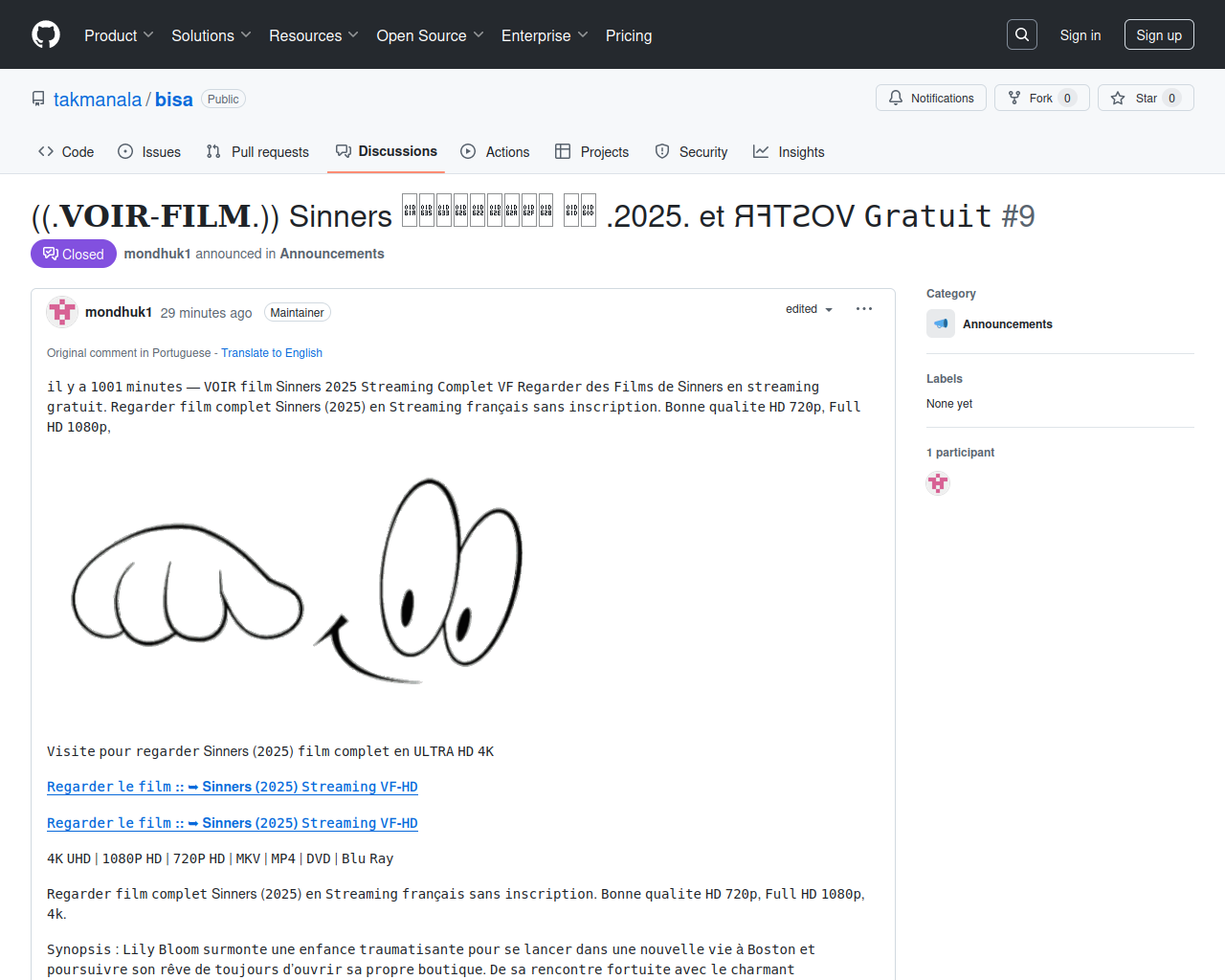The width and height of the screenshot is (1225, 980).
Task: Click the Announcements megaphone icon
Action: [941, 323]
